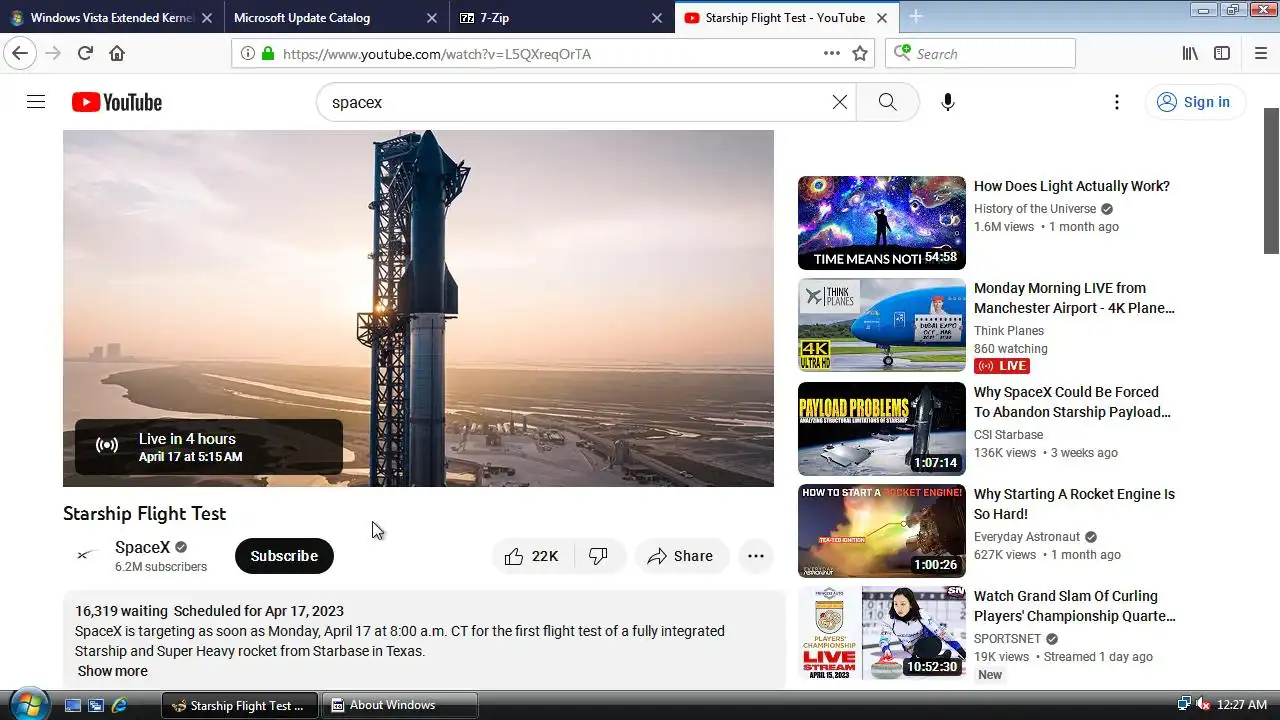This screenshot has width=1280, height=720.
Task: Open title Why Starting A Rocket Engine Is So Hard
Action: coord(1074,504)
